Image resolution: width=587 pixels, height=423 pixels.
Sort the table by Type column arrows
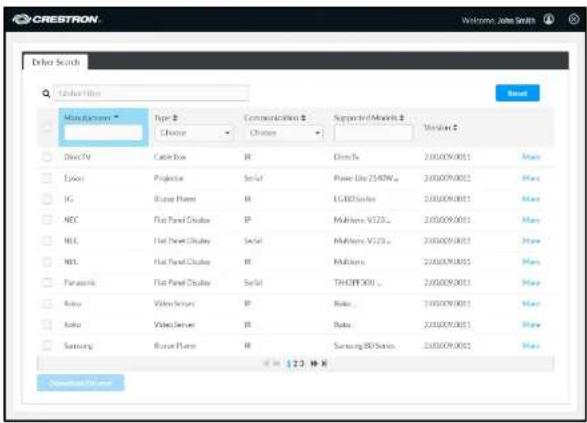(x=175, y=118)
